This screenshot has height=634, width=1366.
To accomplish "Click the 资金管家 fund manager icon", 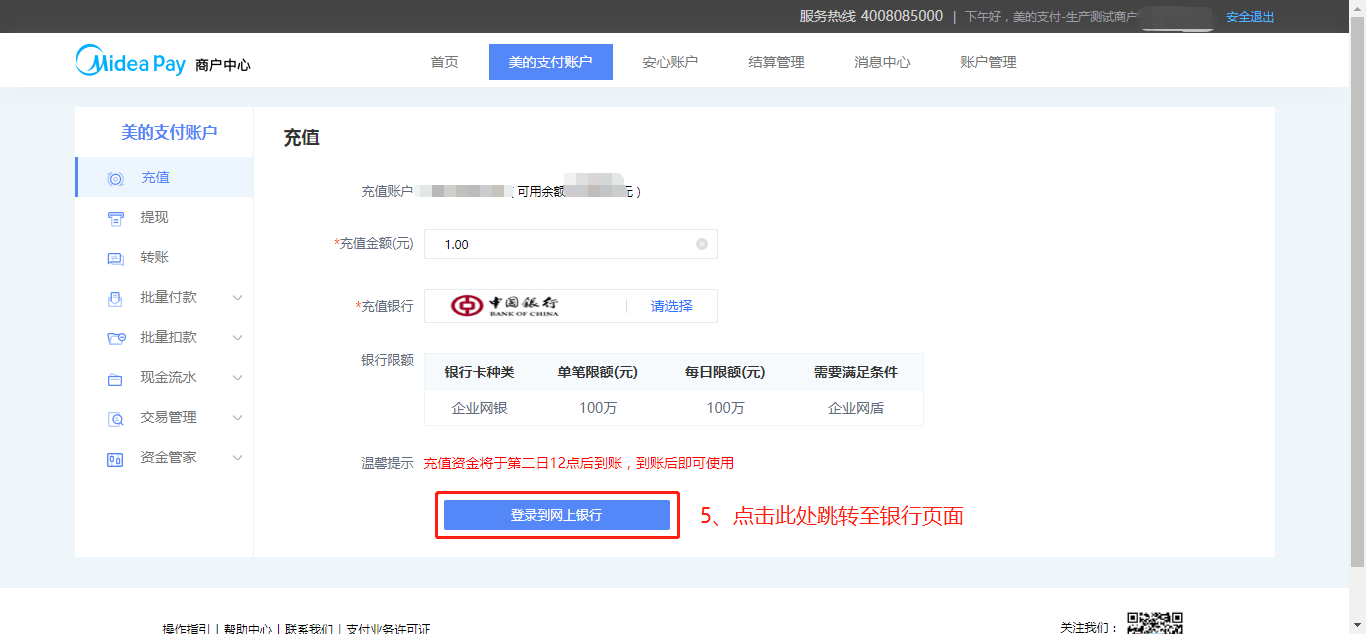I will (x=116, y=459).
